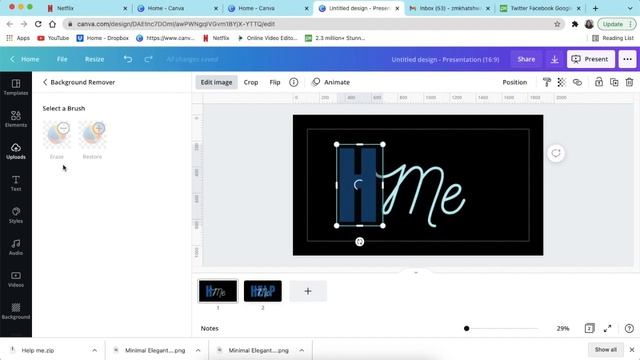
Task: Open the File menu
Action: pyautogui.click(x=62, y=59)
